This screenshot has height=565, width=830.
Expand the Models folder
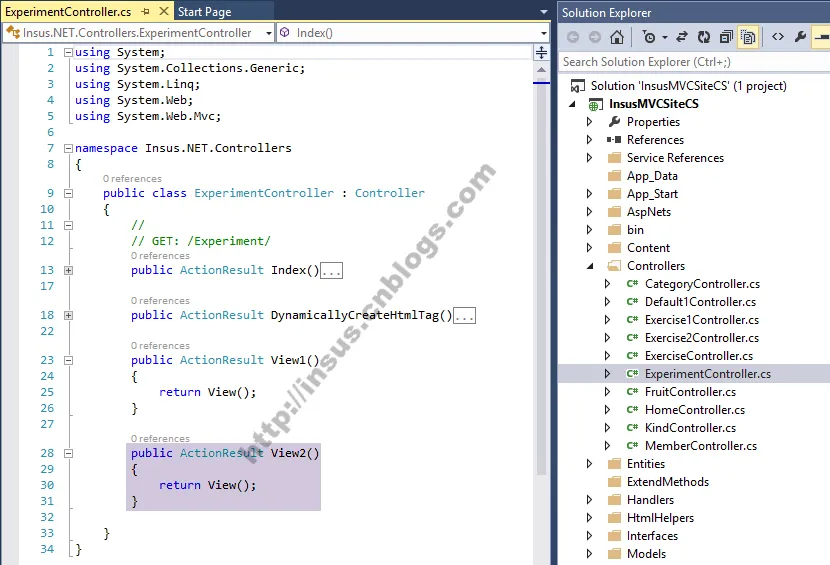tap(590, 554)
